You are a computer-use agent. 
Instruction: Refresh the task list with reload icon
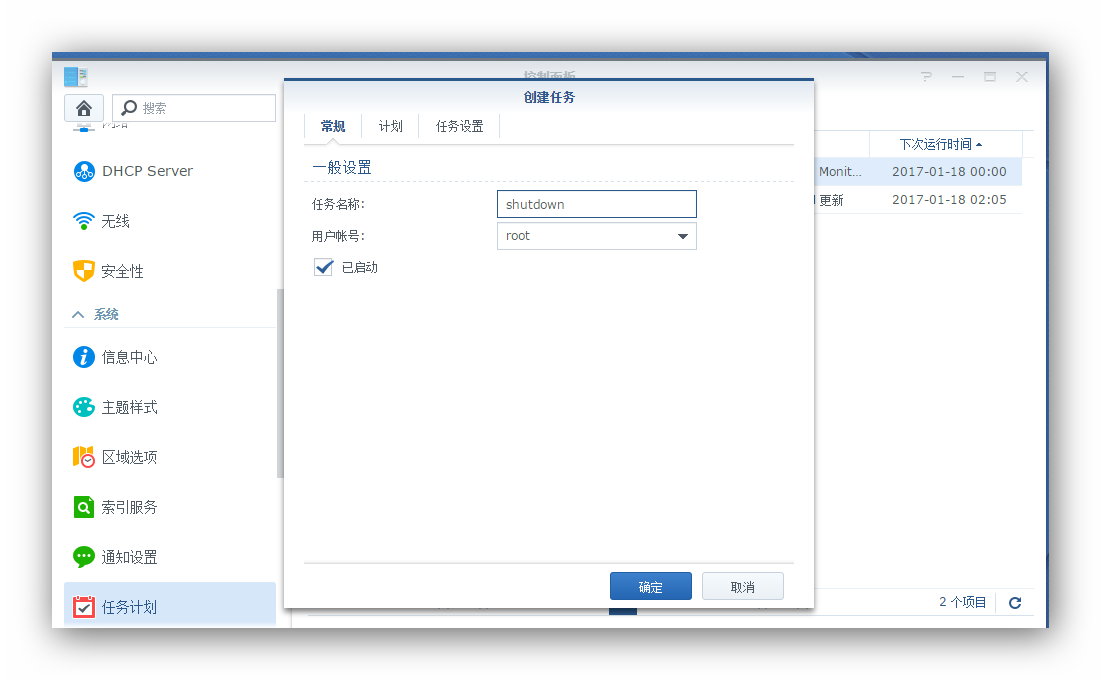click(1015, 603)
